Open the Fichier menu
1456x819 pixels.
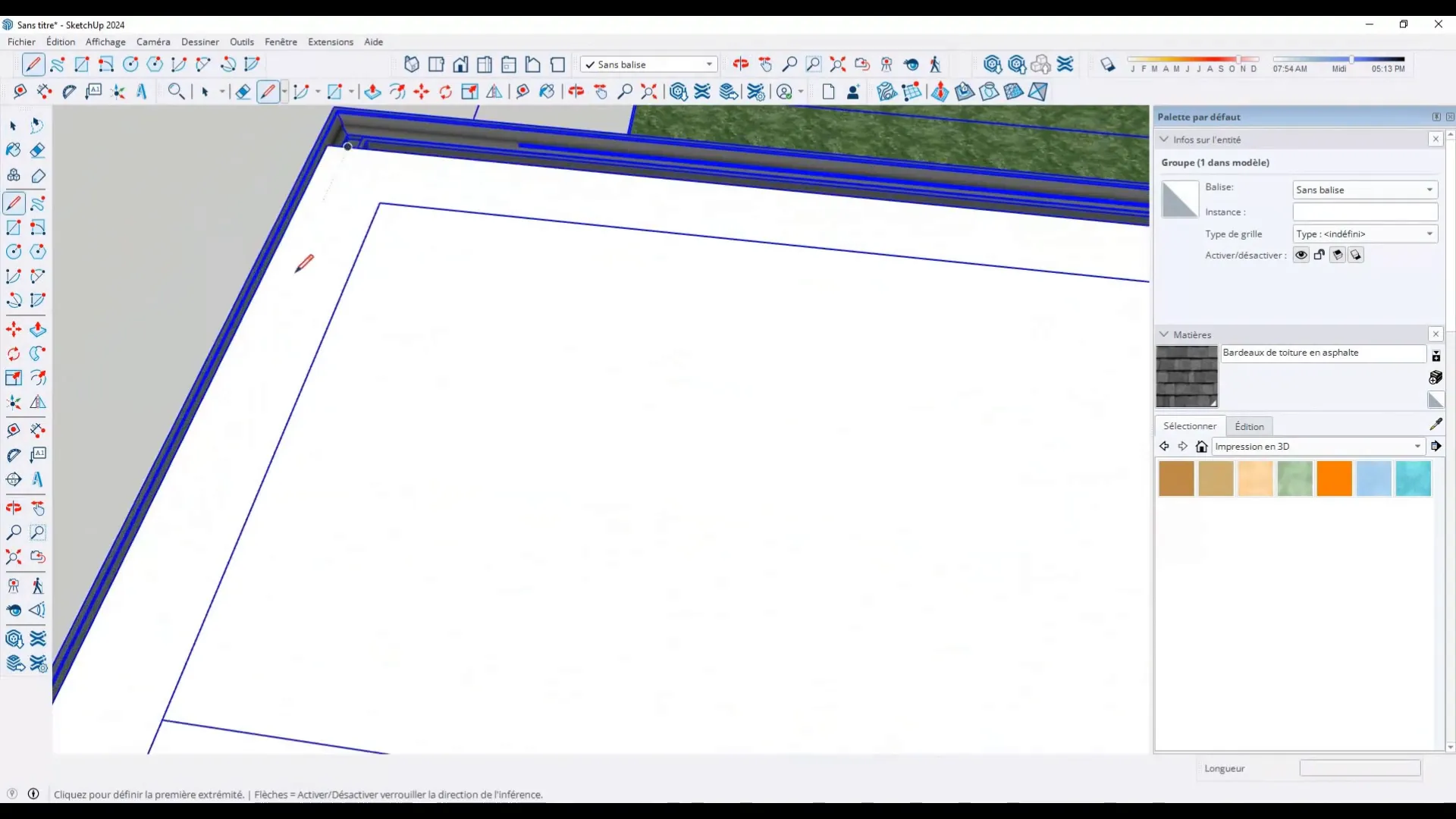point(21,42)
